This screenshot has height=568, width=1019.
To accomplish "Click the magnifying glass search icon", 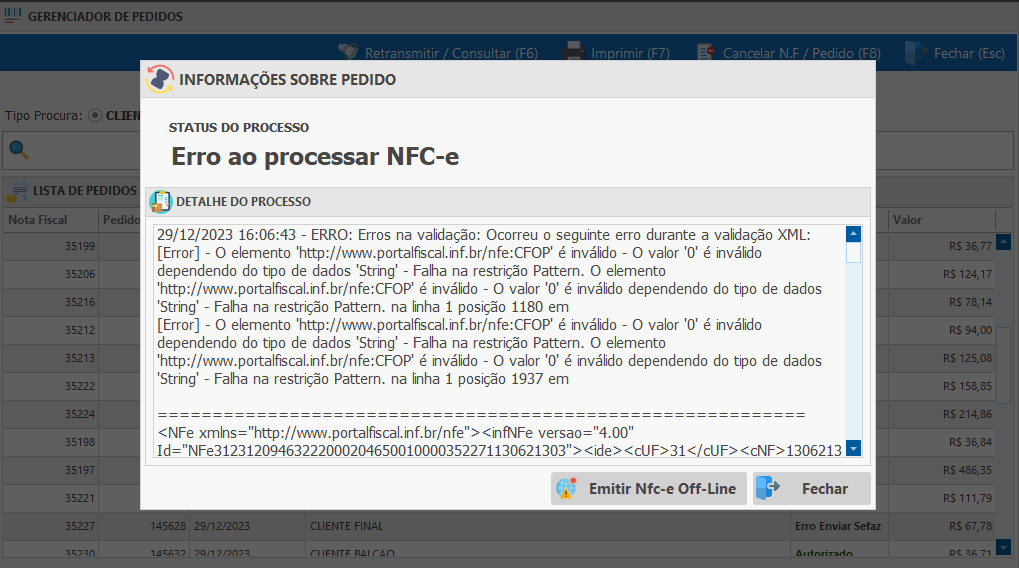I will pos(19,150).
